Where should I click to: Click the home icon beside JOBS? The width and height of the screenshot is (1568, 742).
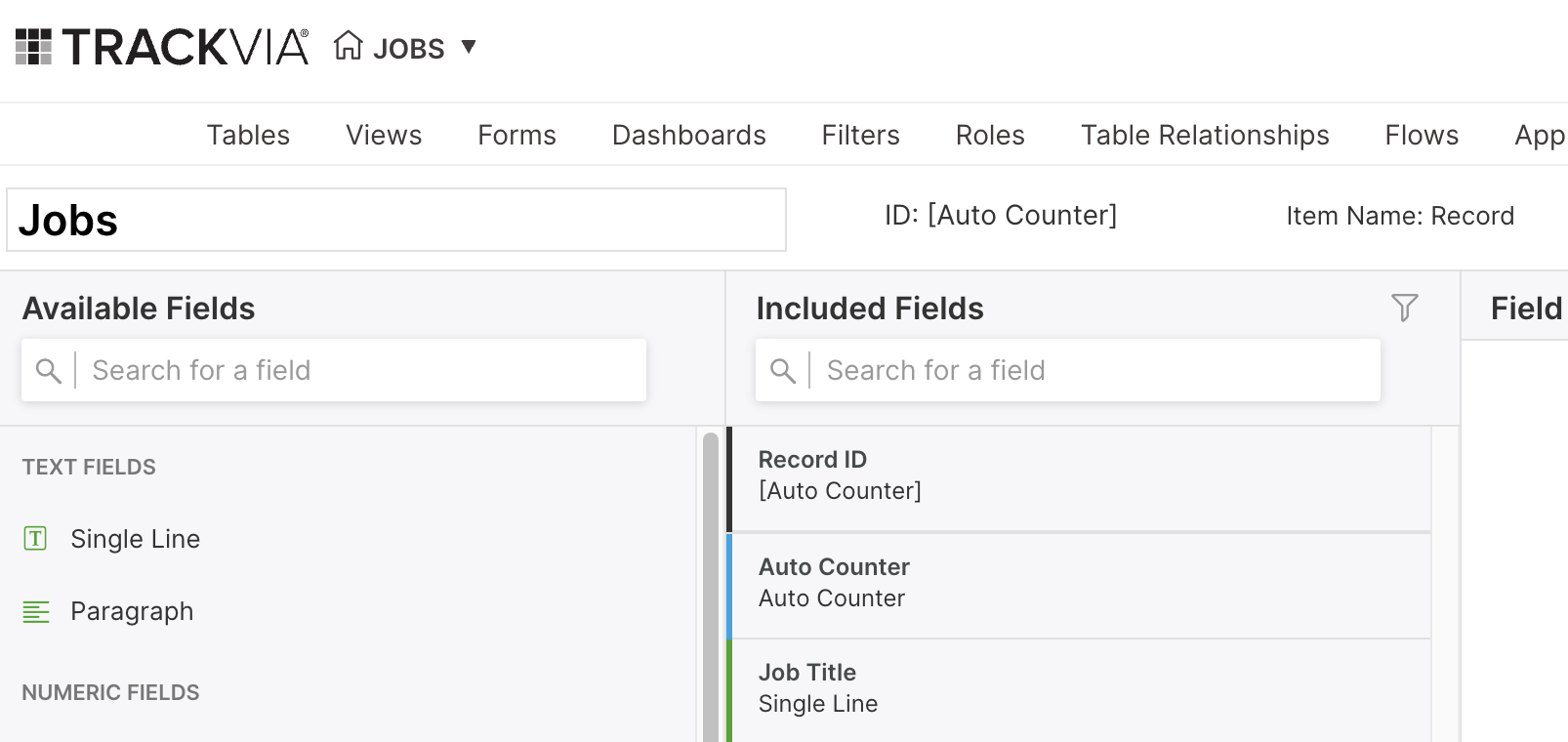point(348,46)
